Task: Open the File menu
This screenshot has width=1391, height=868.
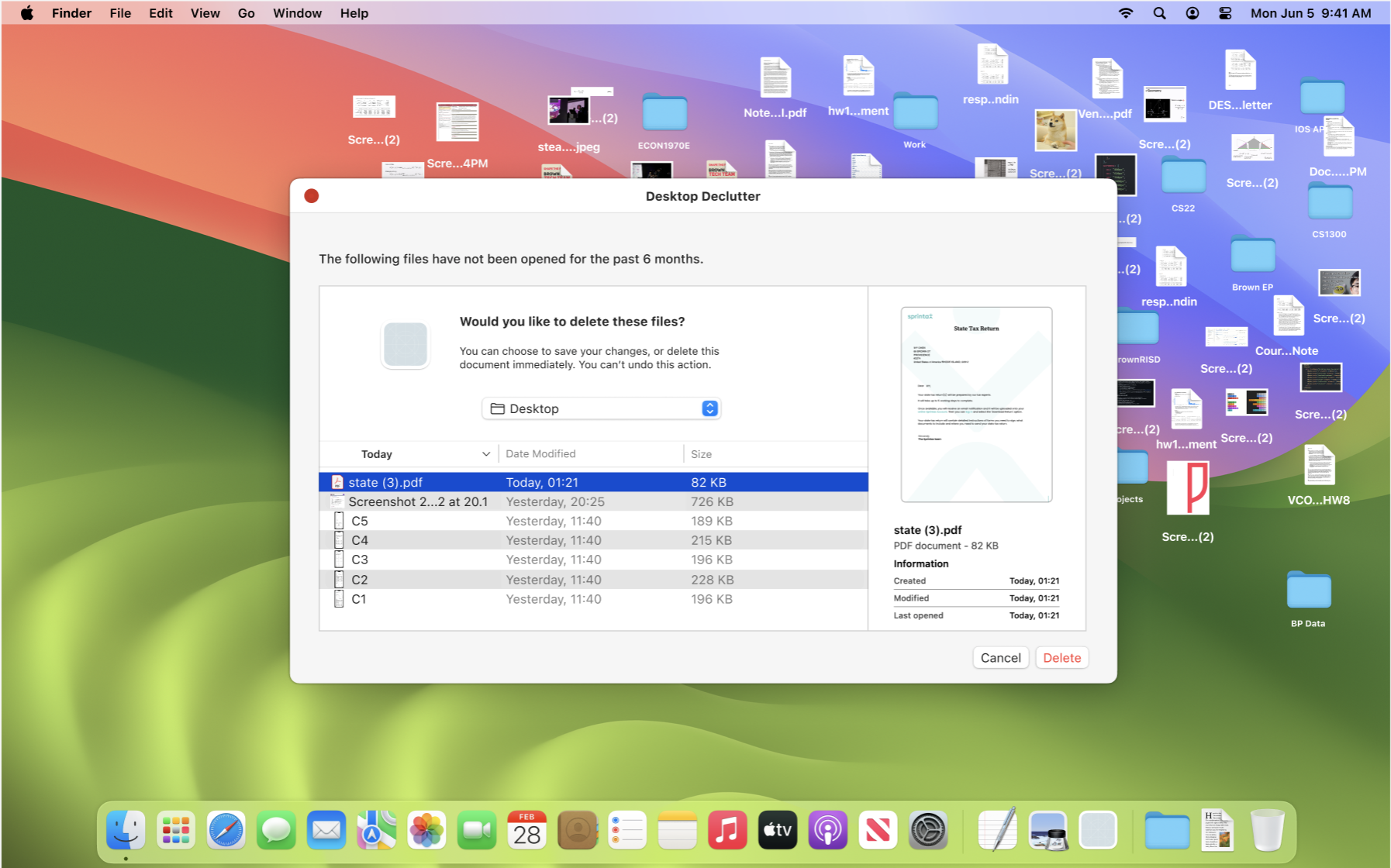Action: click(120, 13)
